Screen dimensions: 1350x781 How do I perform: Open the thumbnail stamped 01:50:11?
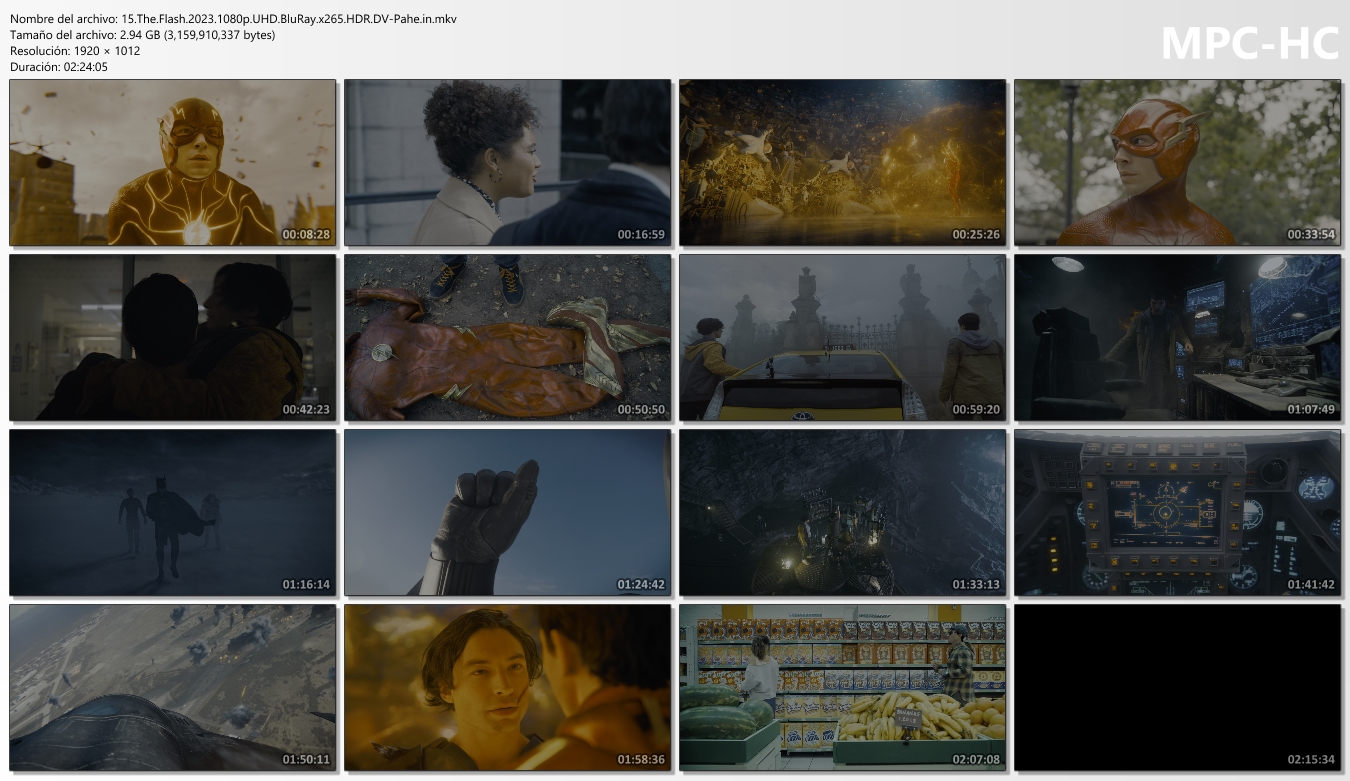pos(173,688)
